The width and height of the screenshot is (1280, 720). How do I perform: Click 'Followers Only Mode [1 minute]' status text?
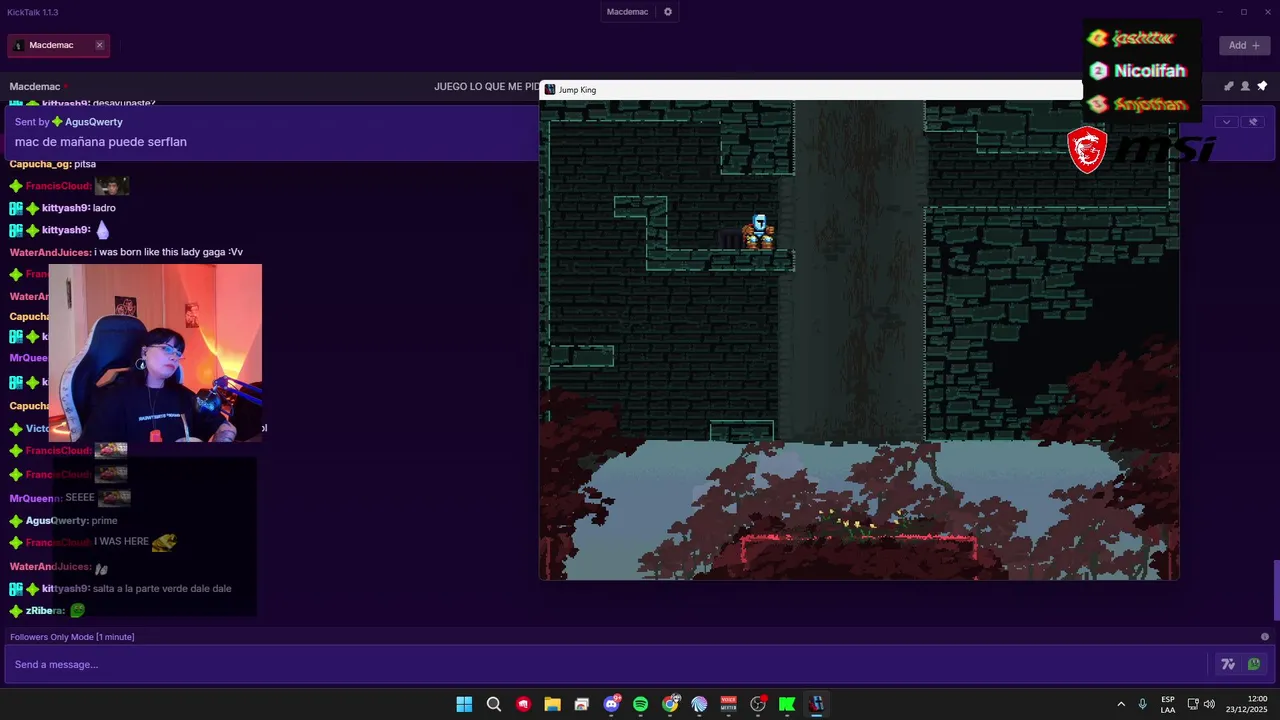tap(72, 637)
